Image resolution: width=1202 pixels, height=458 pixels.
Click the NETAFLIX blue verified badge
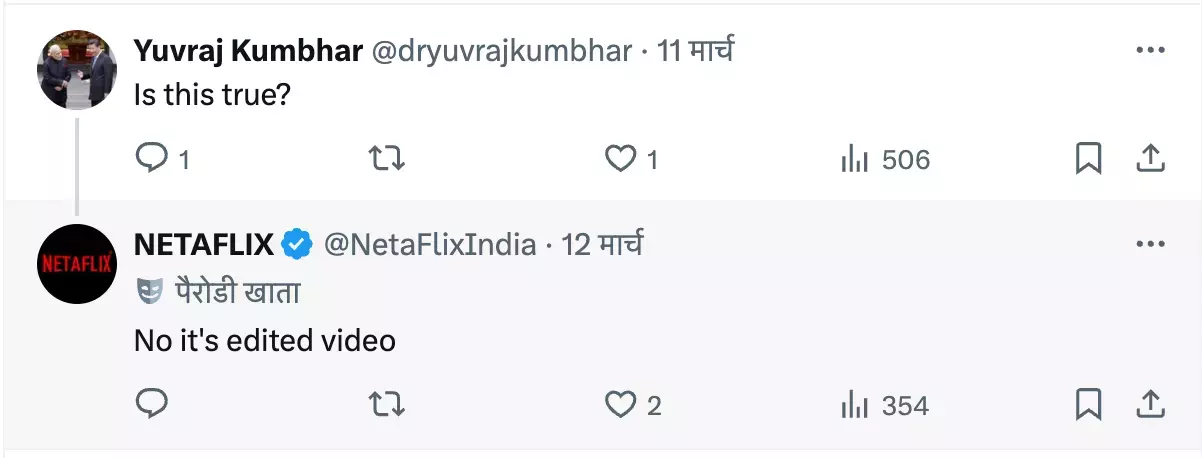tap(297, 244)
